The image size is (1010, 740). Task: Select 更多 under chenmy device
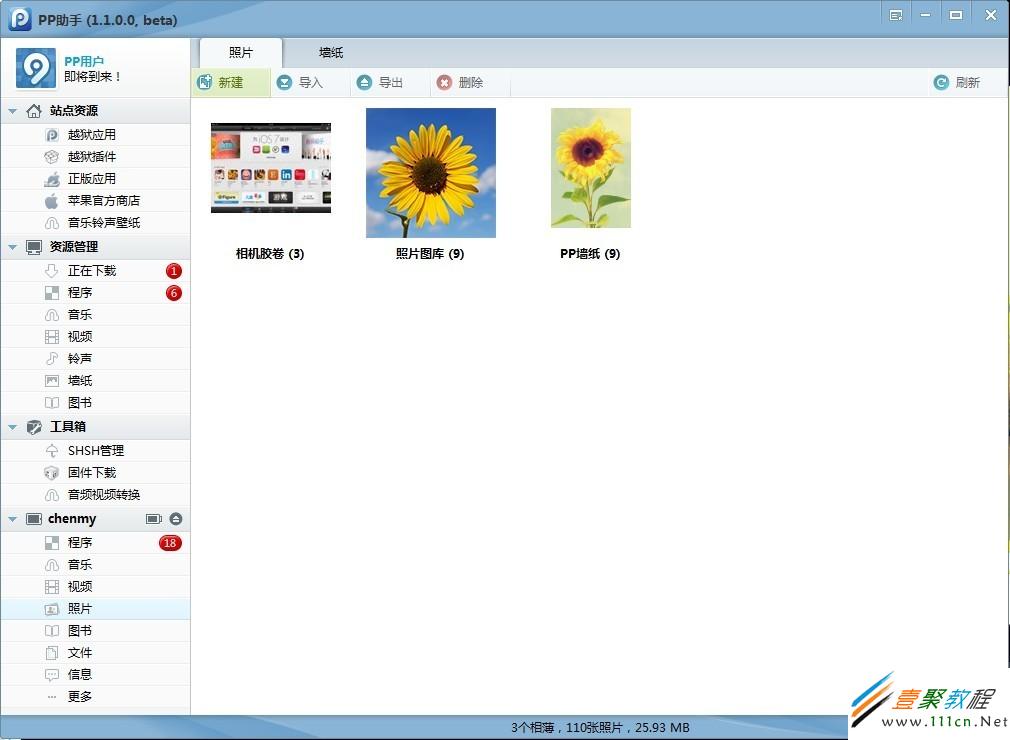click(95, 696)
